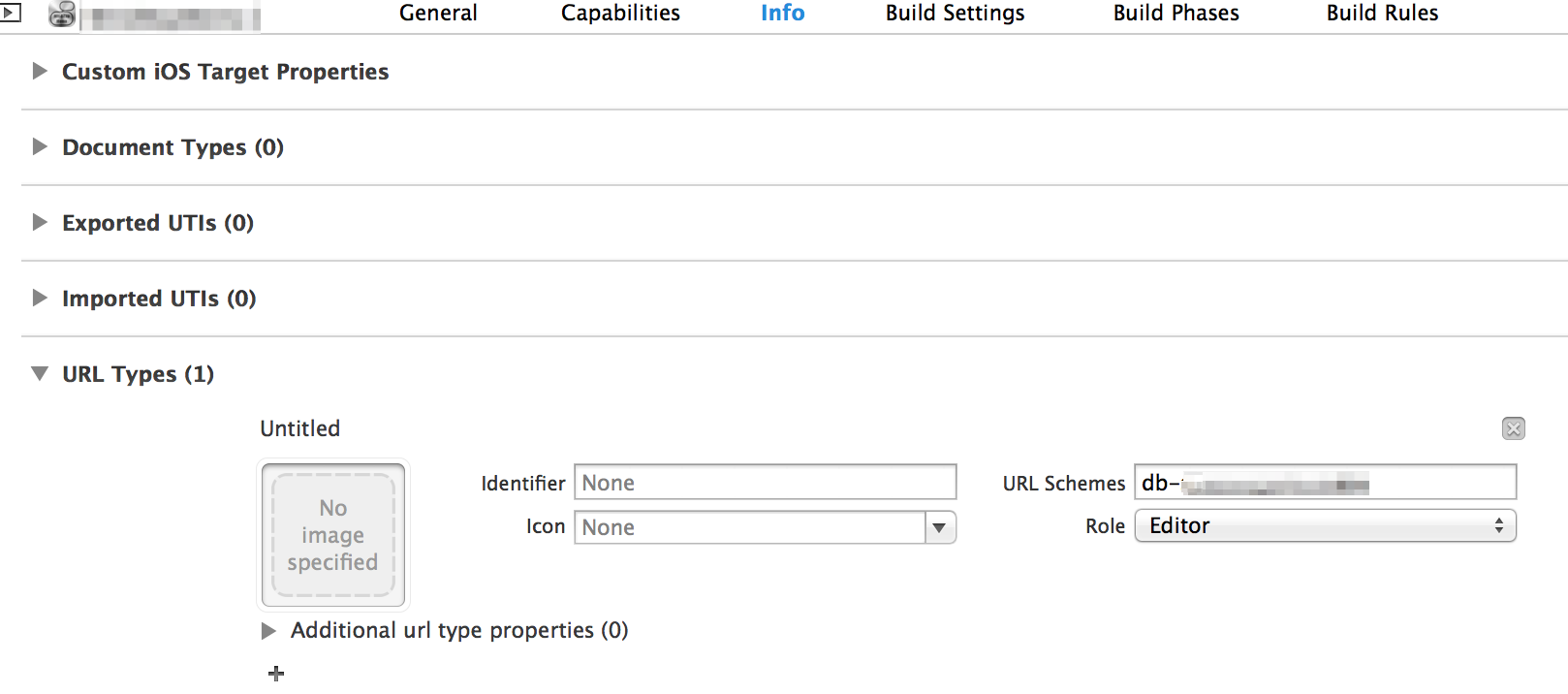Image resolution: width=1568 pixels, height=694 pixels.
Task: Click the Identifier text field
Action: 765,483
